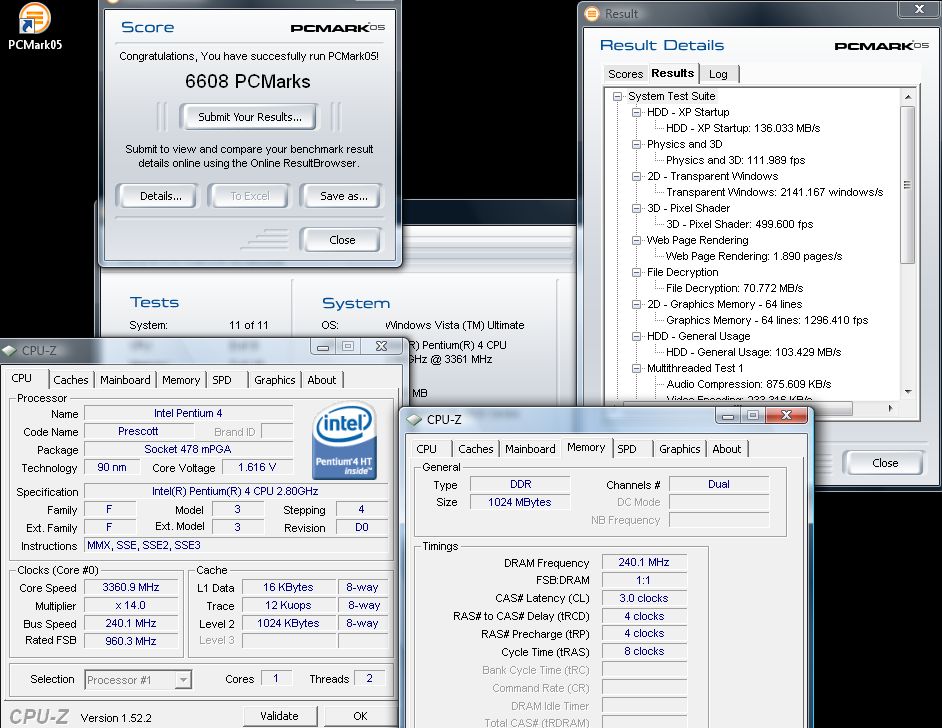Viewport: 942px width, 728px height.
Task: Collapse the System Test Suite node
Action: (617, 96)
